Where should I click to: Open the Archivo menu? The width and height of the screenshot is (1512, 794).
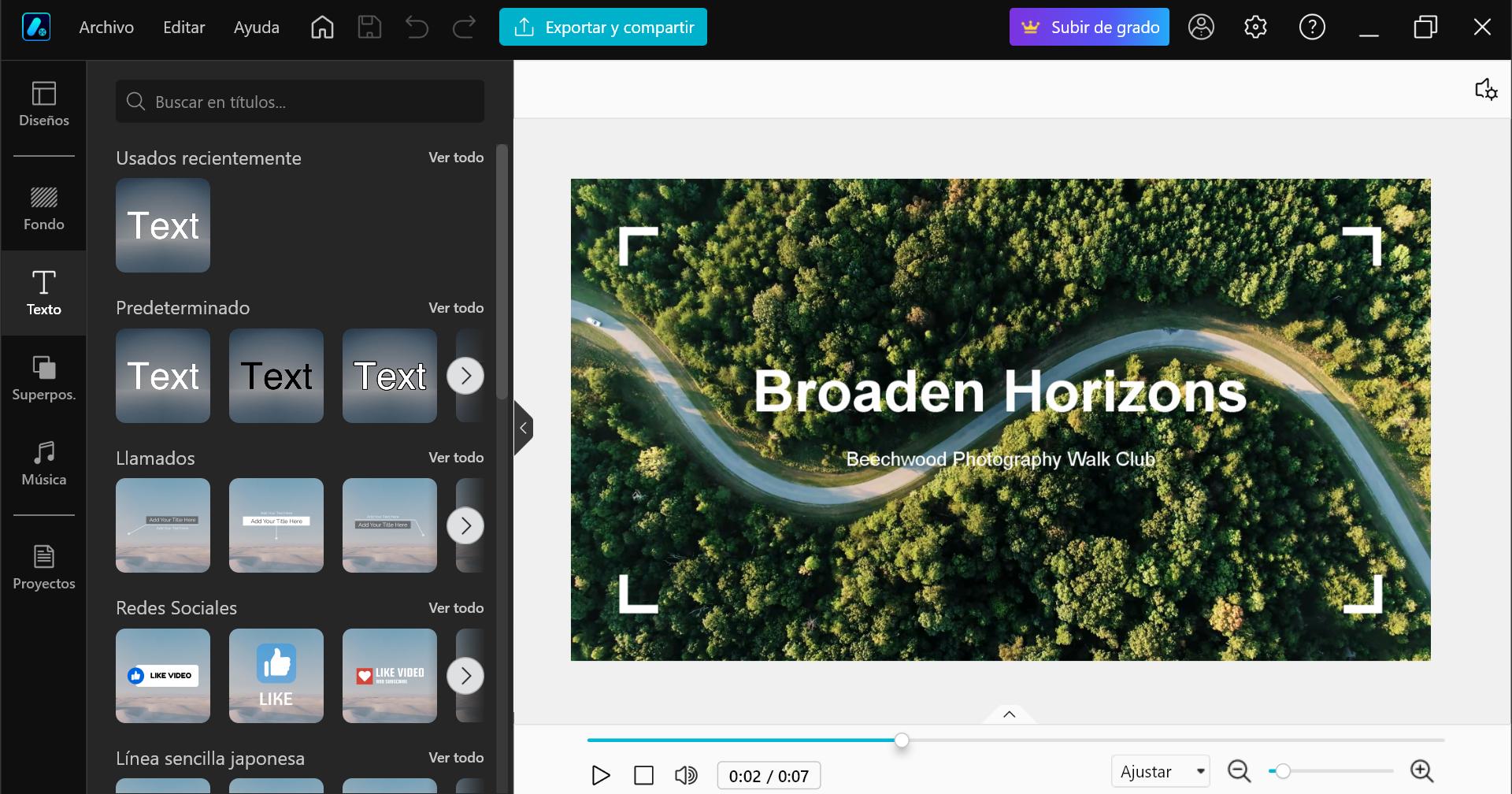click(x=106, y=27)
